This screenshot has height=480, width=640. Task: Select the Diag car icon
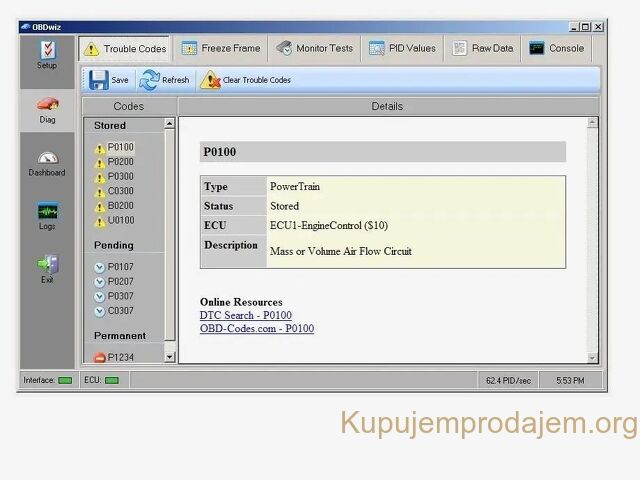(x=47, y=108)
